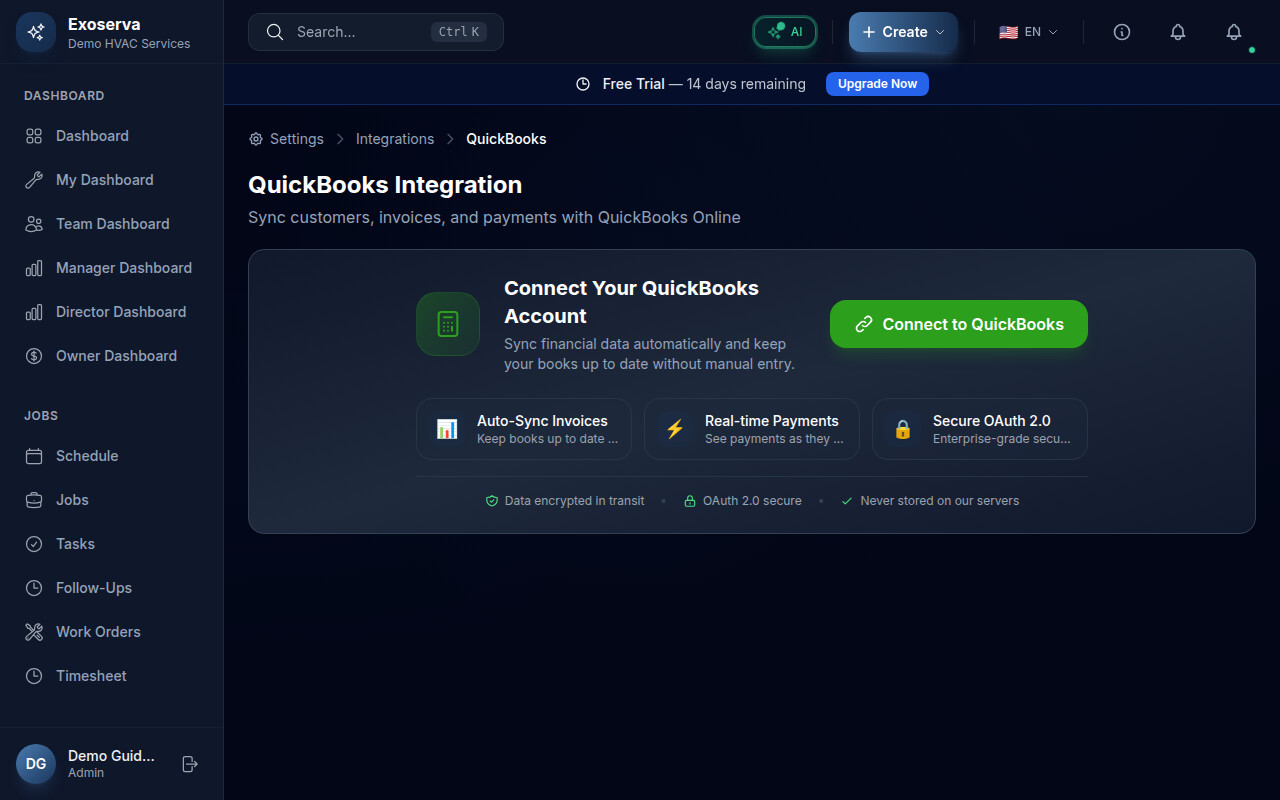
Task: Select Schedule in the Jobs section
Action: [87, 456]
